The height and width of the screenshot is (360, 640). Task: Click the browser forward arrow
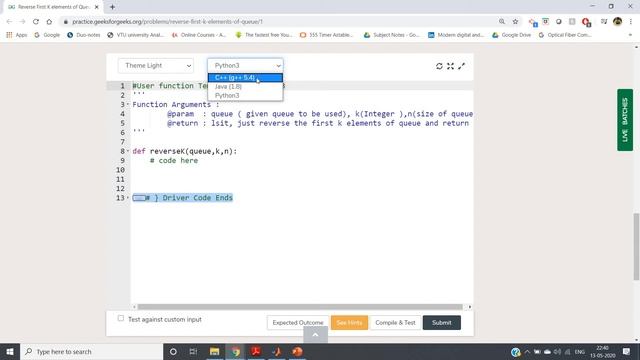click(22, 22)
